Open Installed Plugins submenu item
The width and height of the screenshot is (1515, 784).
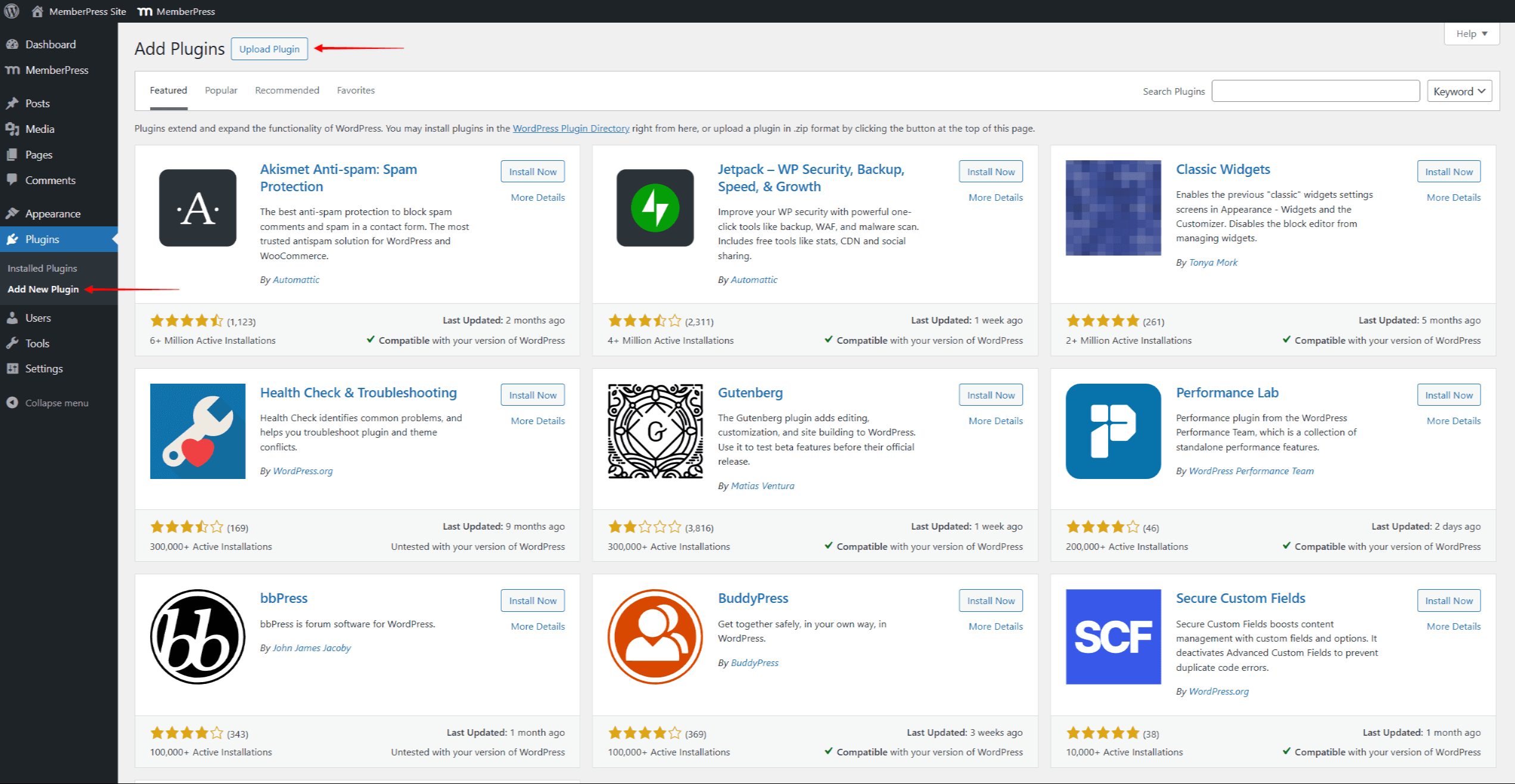(x=42, y=268)
